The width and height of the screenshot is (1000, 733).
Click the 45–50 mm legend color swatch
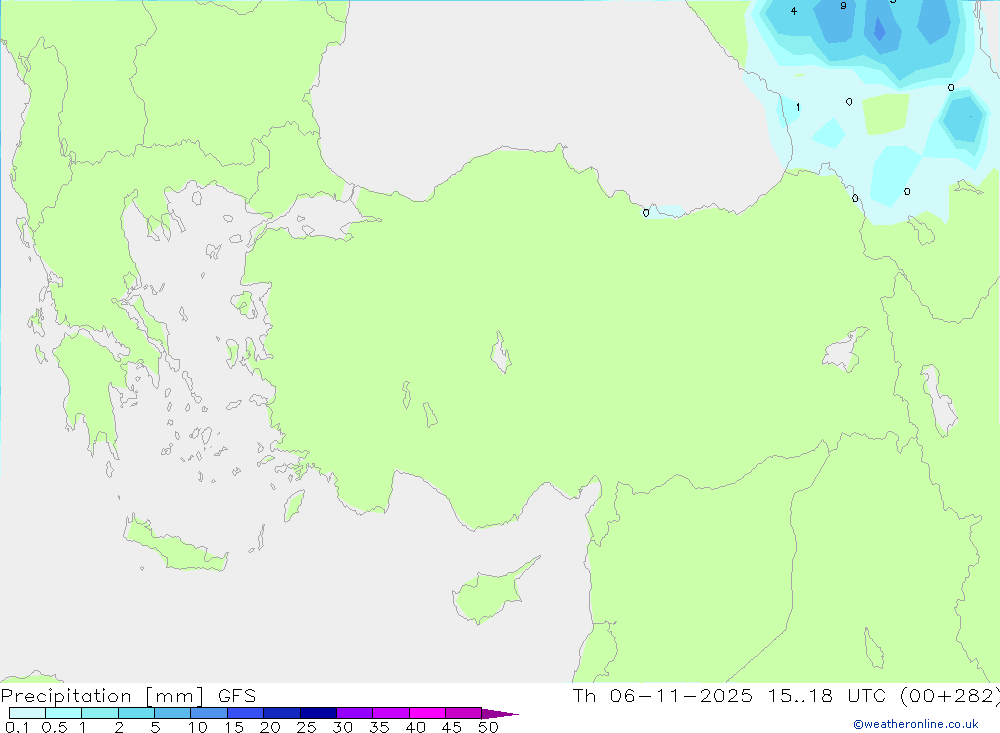click(x=464, y=713)
